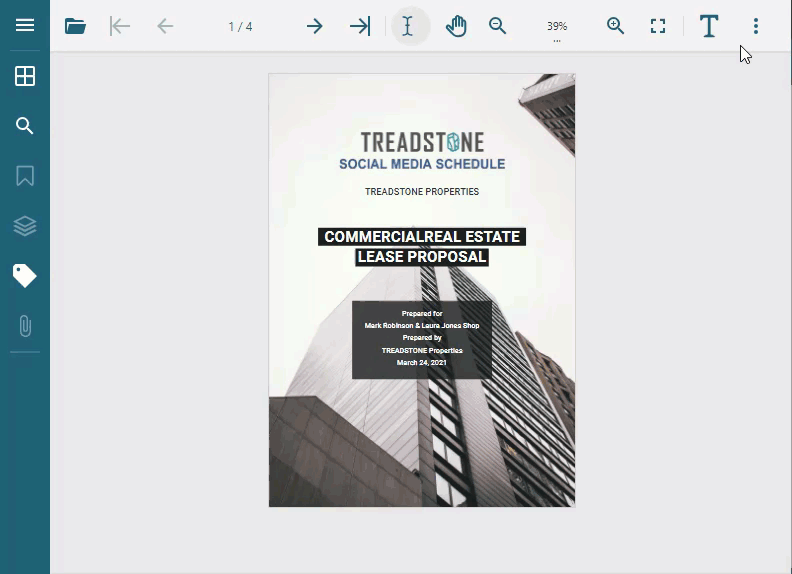Click the Mark Robinson & Laura Jones Shop text
The height and width of the screenshot is (574, 792).
(x=422, y=325)
